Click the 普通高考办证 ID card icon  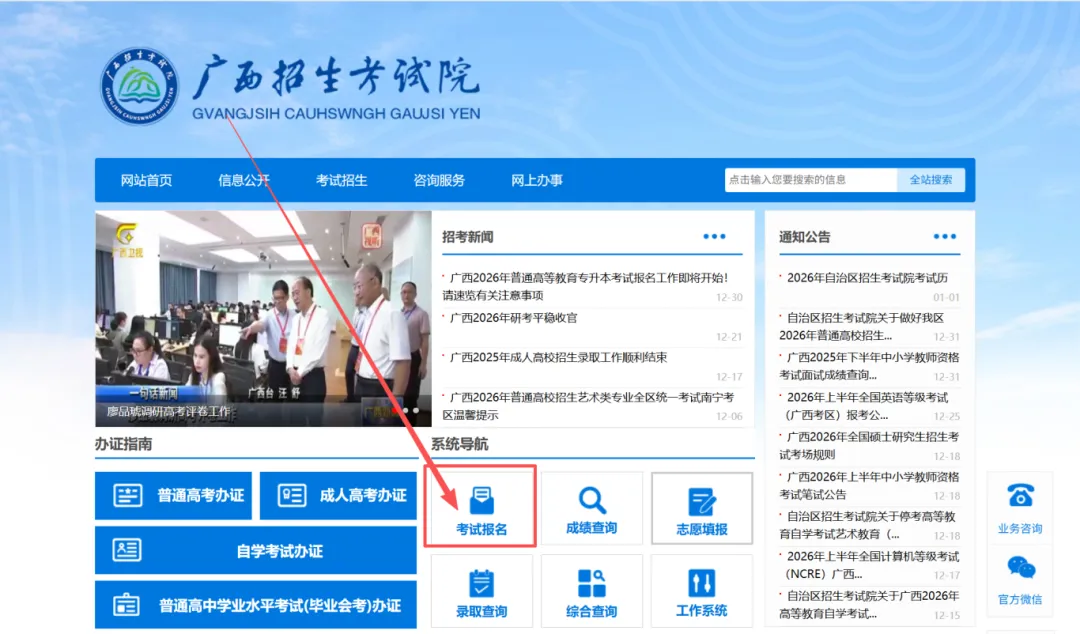(127, 495)
